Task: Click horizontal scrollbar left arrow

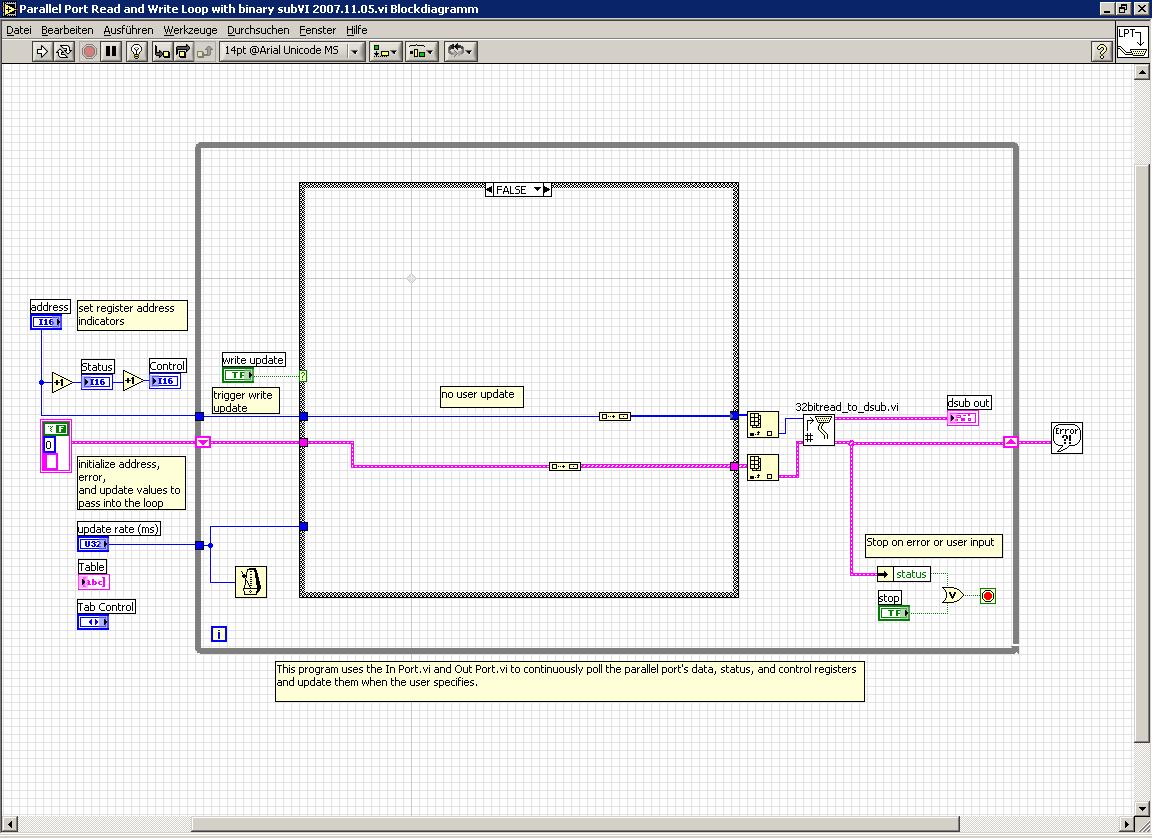Action: pyautogui.click(x=10, y=824)
